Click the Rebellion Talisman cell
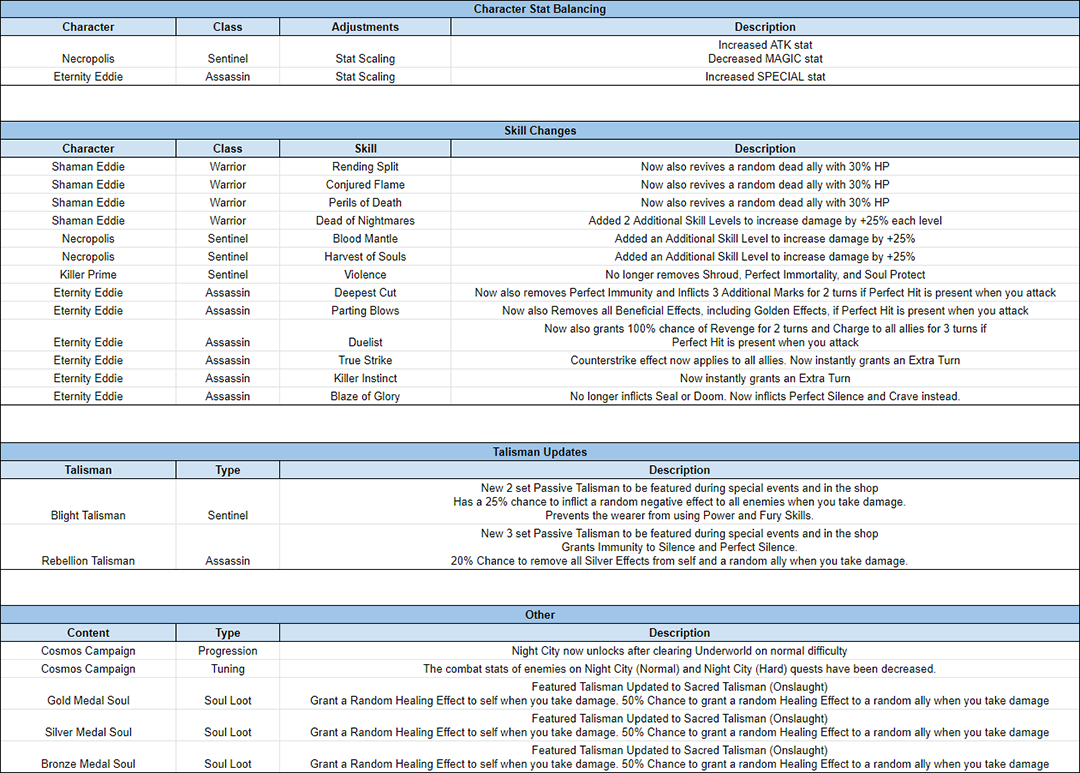This screenshot has width=1080, height=773. click(88, 560)
